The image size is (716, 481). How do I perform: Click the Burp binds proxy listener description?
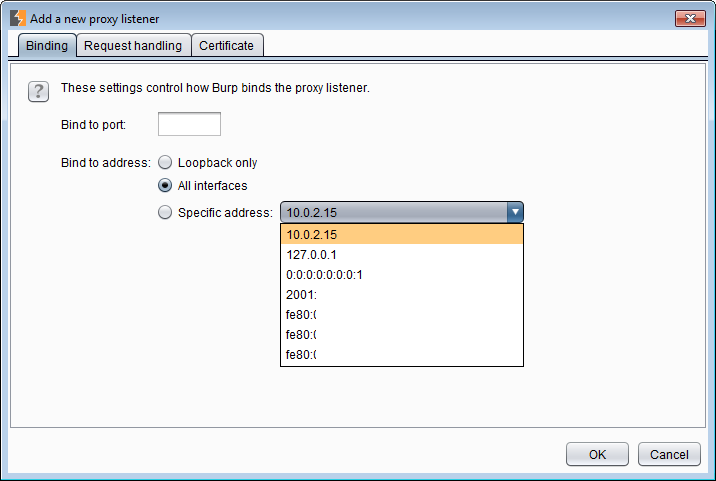point(215,88)
